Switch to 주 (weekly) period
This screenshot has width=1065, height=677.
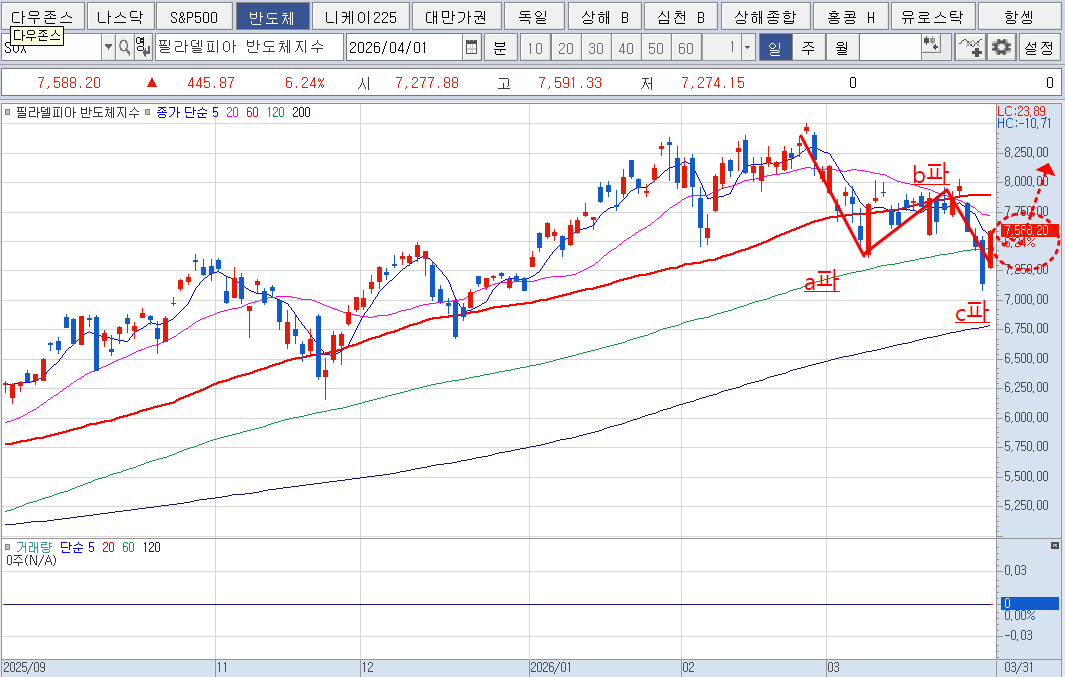(808, 47)
